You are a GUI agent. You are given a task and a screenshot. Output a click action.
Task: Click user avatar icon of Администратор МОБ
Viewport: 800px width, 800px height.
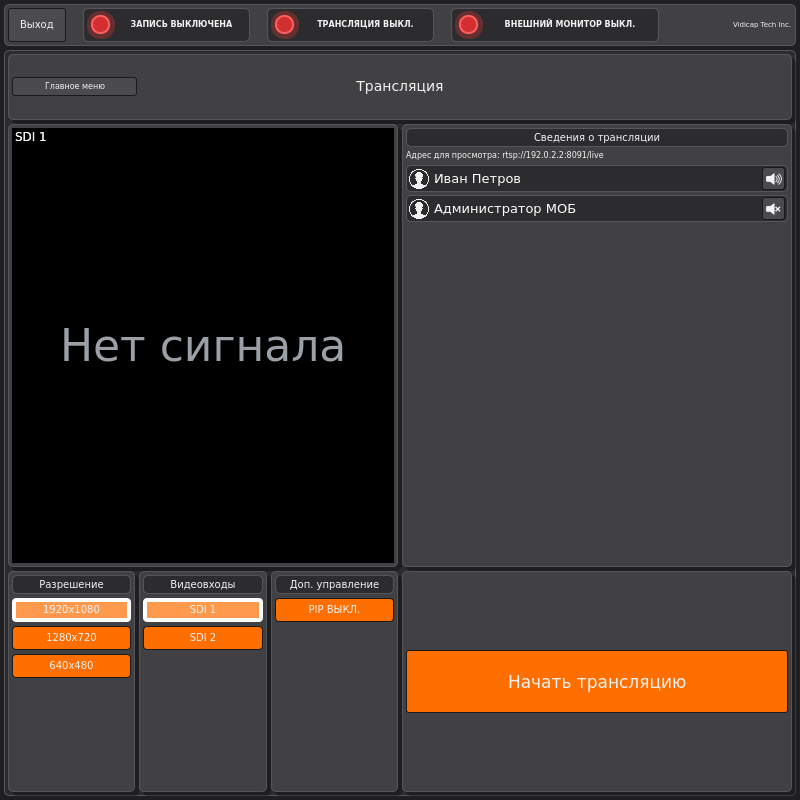[419, 209]
